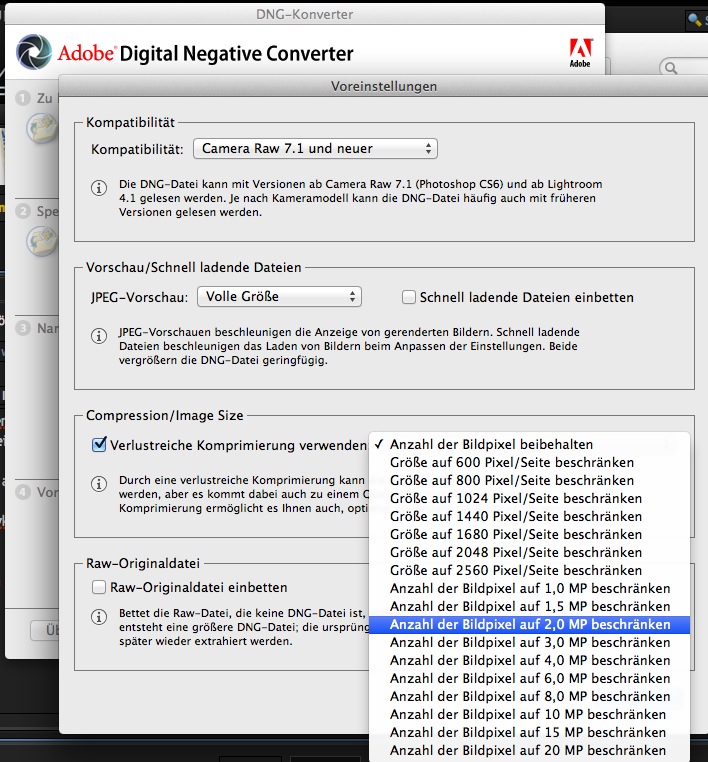Limit pixel count to 3,0 MP
Viewport: 708px width, 762px height.
click(529, 642)
